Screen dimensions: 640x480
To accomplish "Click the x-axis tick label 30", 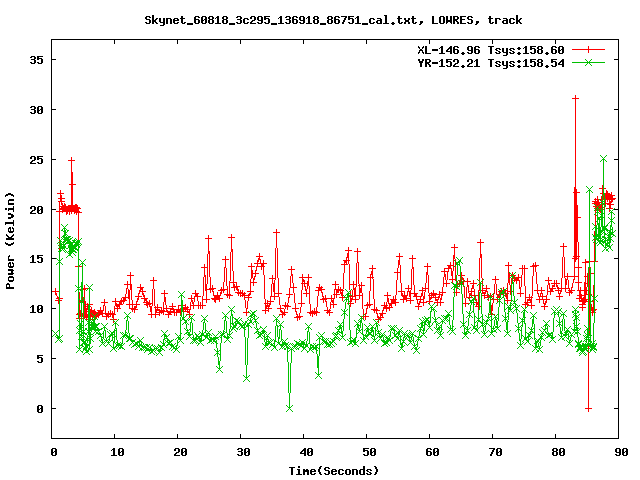I will (243, 452).
